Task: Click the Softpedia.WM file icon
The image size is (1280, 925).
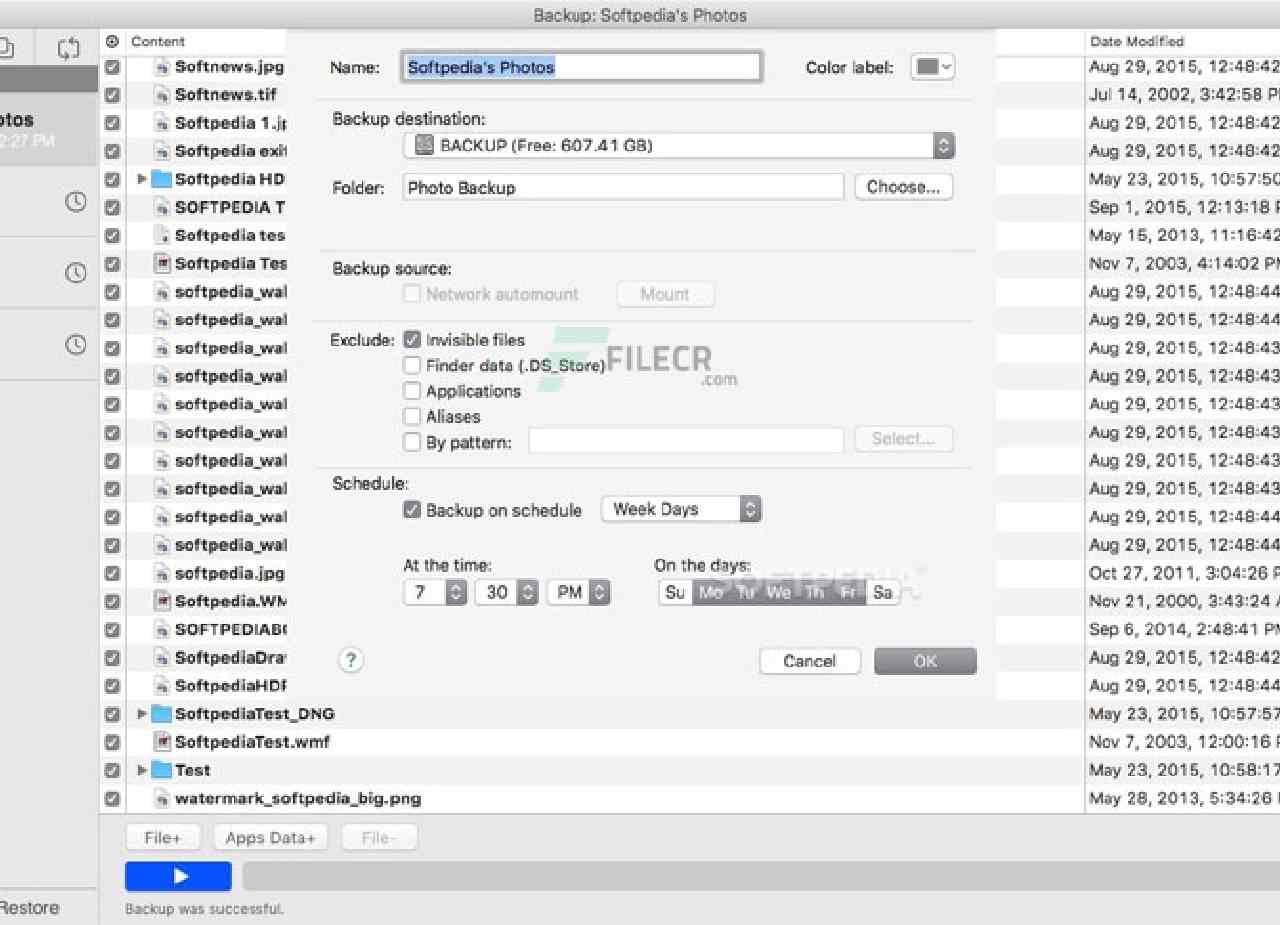Action: (x=161, y=602)
